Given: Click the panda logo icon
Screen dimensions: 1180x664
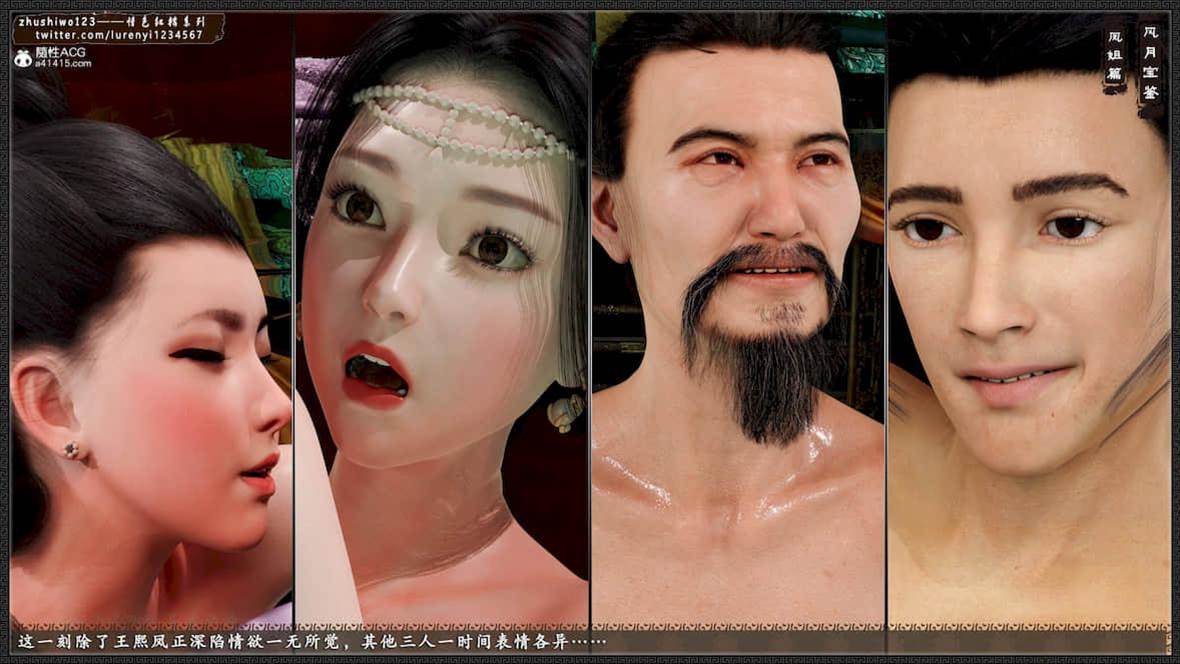Looking at the screenshot, I should click(x=21, y=58).
